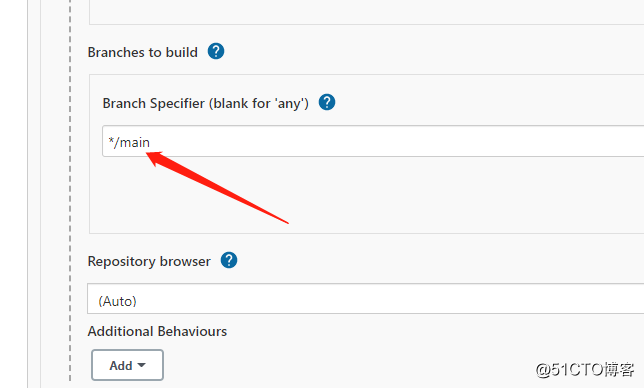Focus the Branch Specifier text field
The image size is (644, 388).
point(373,141)
